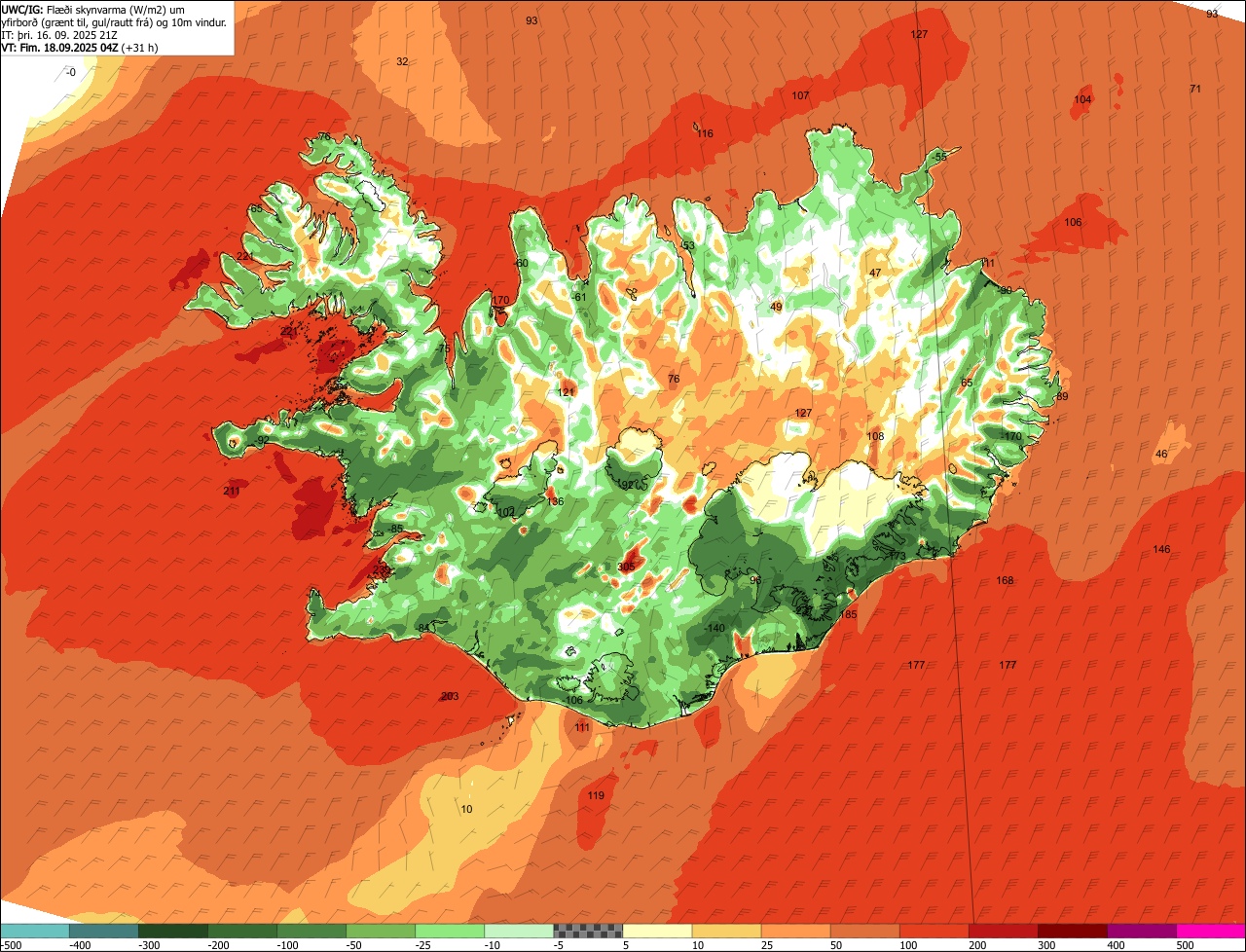The width and height of the screenshot is (1246, 952).
Task: Click the map value "-85" near Faxaflói bay
Action: [x=394, y=529]
